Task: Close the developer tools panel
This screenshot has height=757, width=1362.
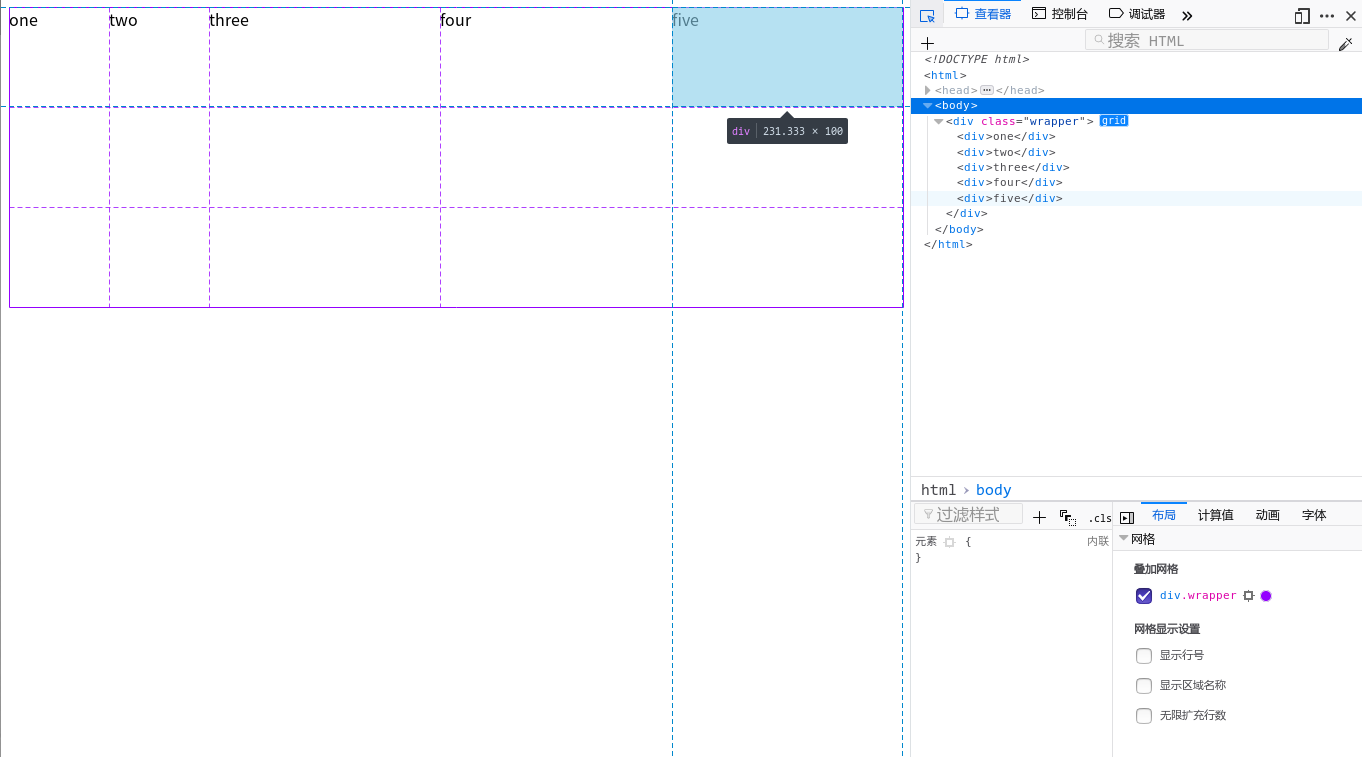Action: tap(1351, 15)
